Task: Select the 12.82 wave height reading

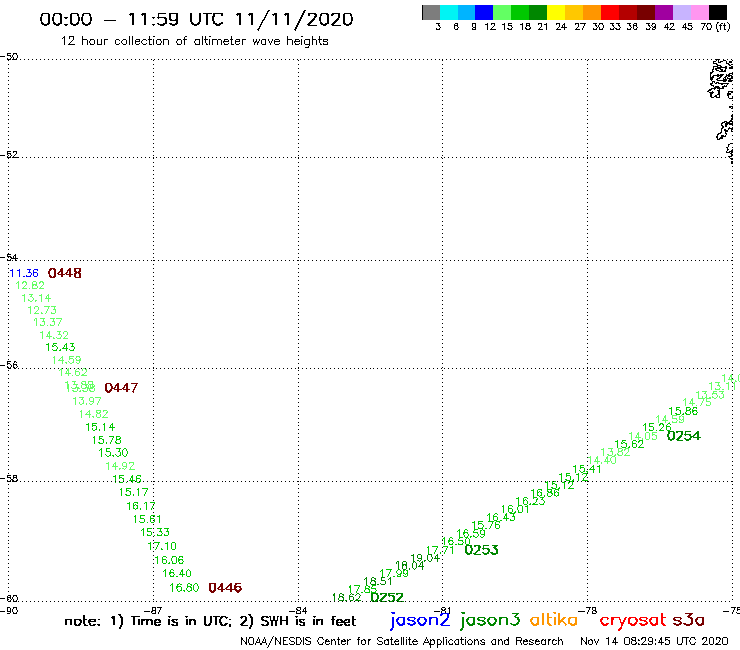Action: point(30,286)
